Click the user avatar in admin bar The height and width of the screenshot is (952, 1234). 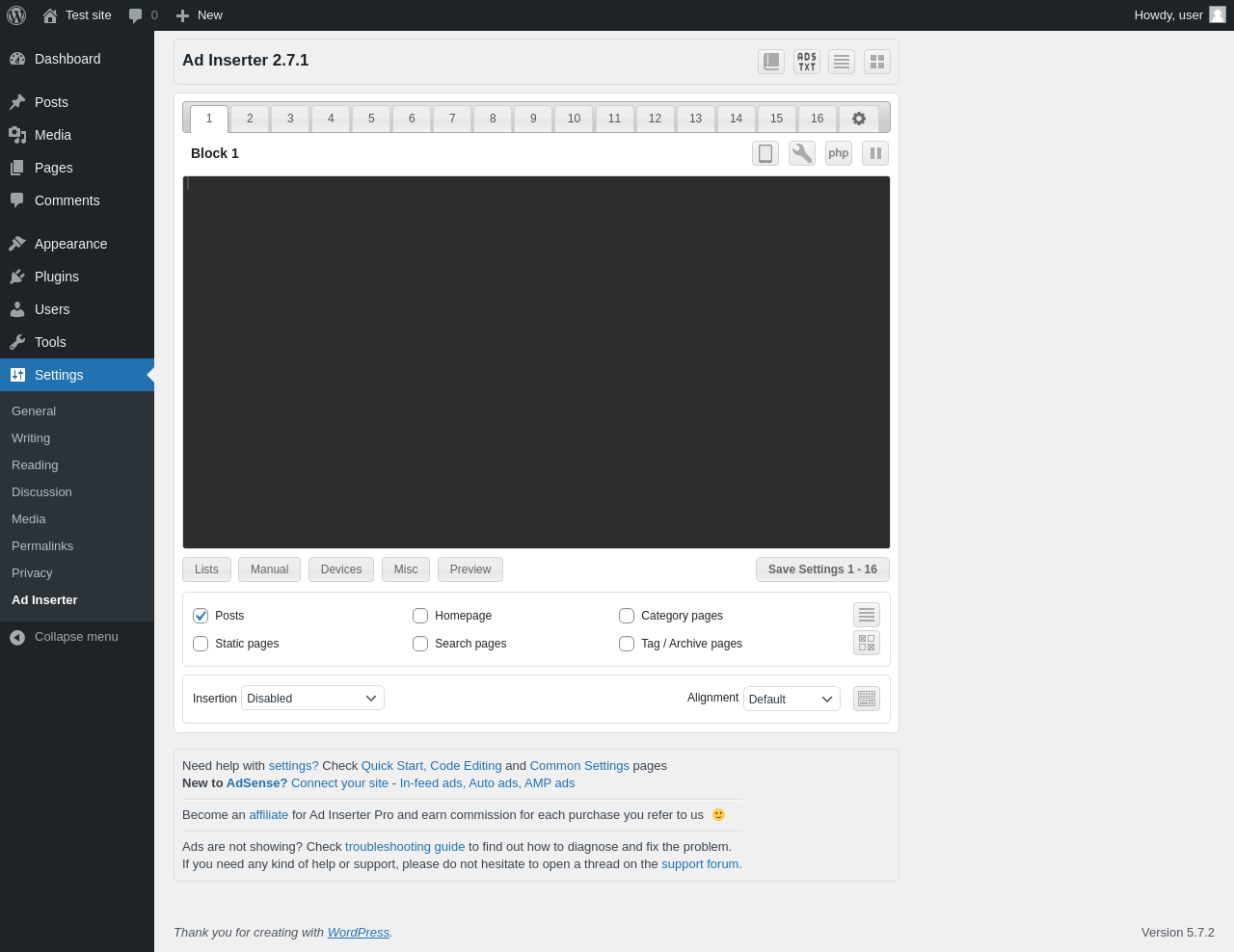[1218, 14]
